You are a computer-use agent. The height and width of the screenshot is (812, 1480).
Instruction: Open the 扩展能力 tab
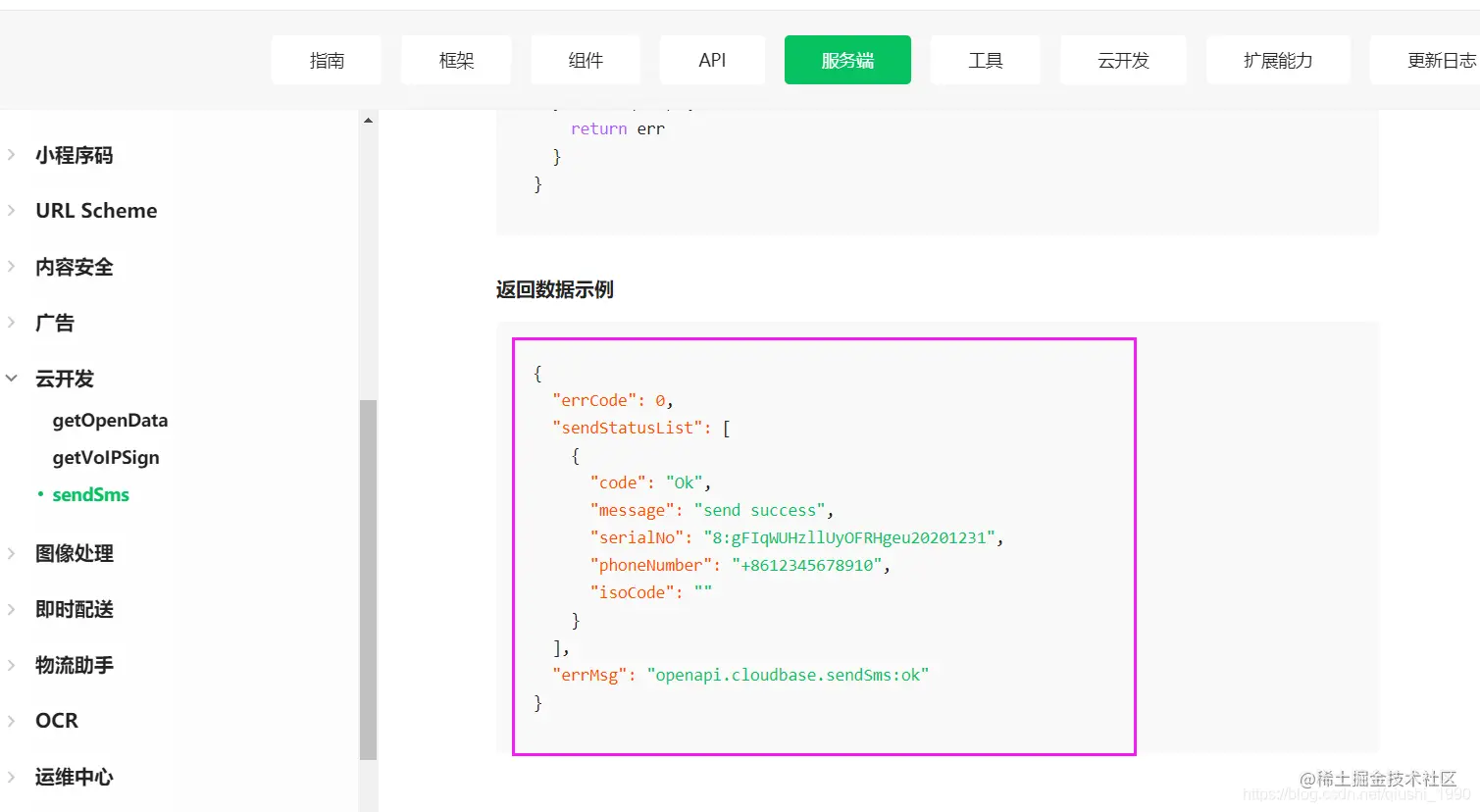[1278, 60]
